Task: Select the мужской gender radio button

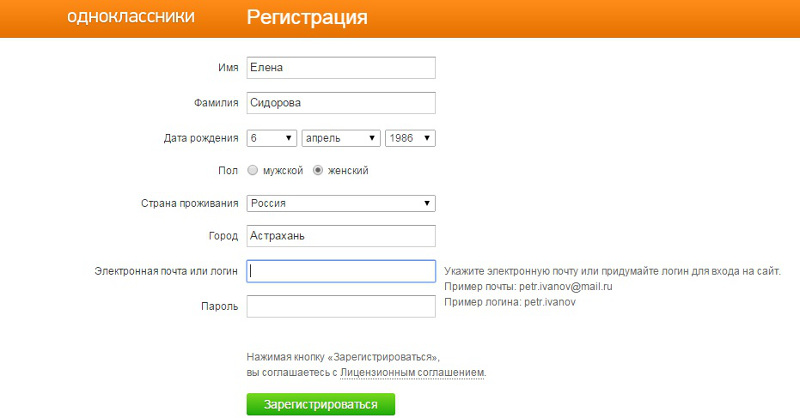Action: coord(253,170)
